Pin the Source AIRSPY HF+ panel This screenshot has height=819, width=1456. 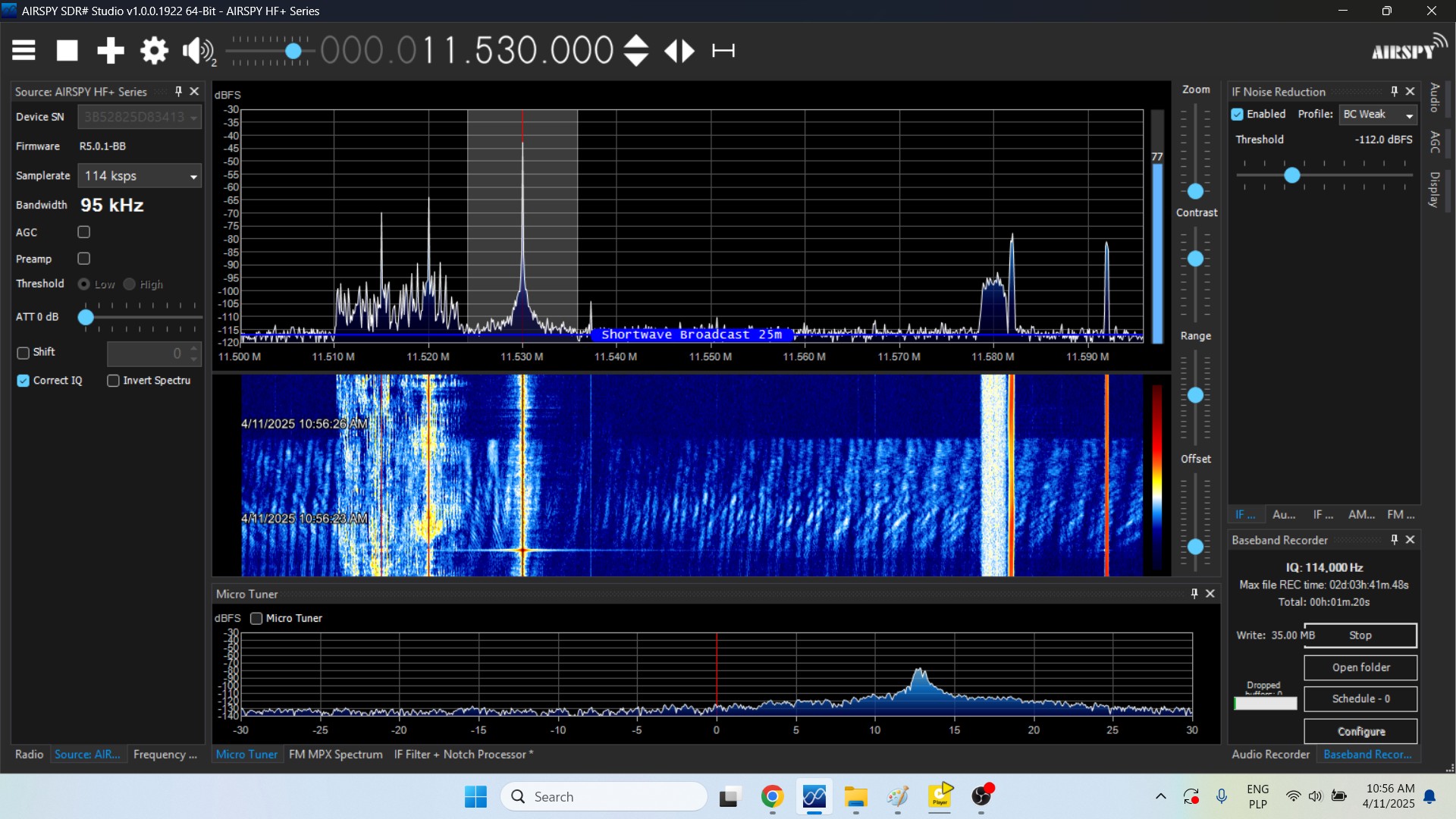[178, 91]
